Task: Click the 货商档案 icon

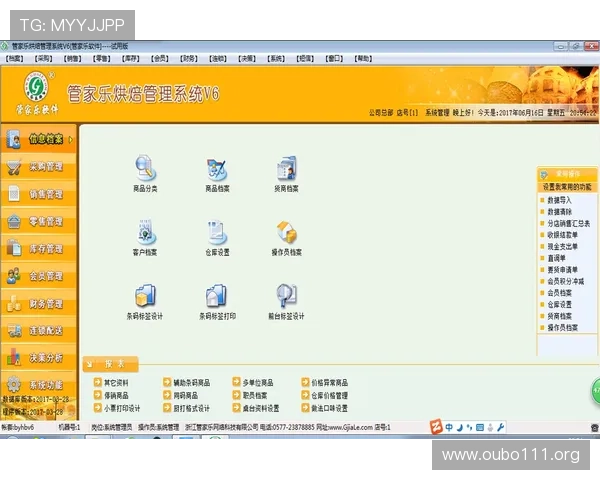Action: (287, 168)
